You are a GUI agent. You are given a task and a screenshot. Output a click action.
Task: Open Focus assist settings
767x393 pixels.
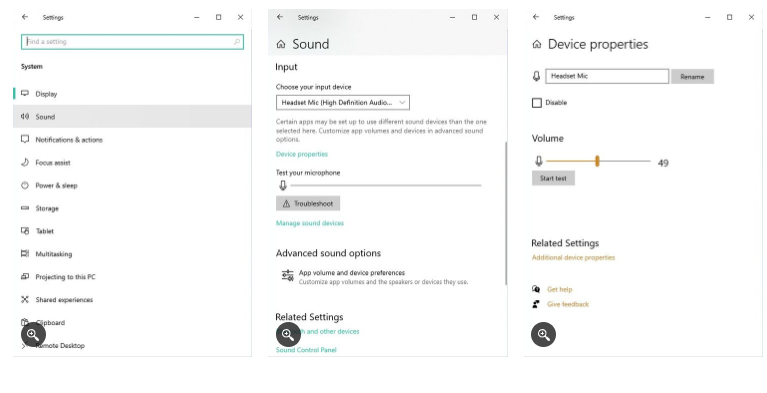(x=132, y=162)
